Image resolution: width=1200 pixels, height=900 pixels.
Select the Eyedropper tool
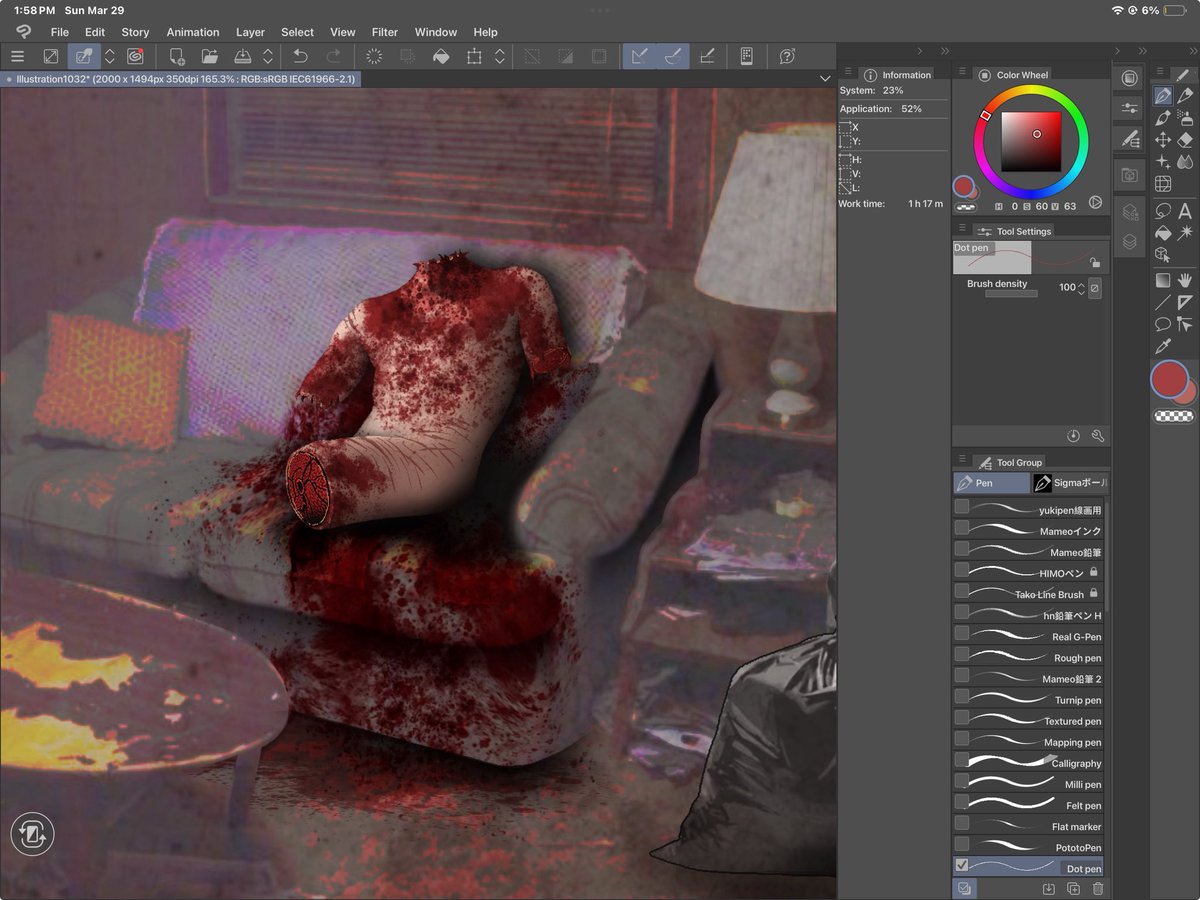coord(1163,346)
